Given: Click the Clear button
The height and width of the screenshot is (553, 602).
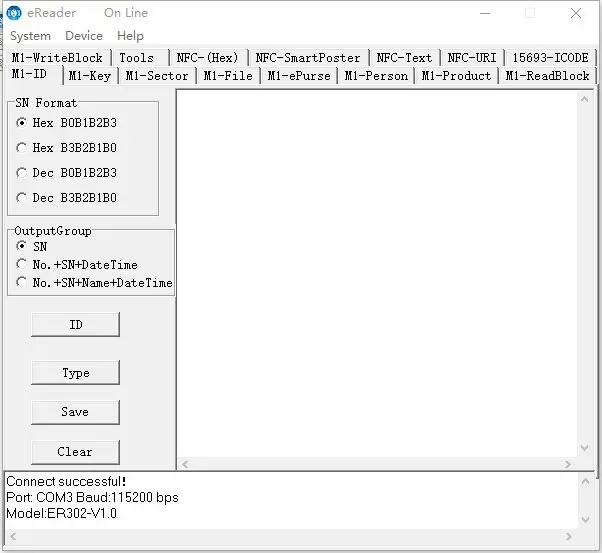Looking at the screenshot, I should (75, 452).
